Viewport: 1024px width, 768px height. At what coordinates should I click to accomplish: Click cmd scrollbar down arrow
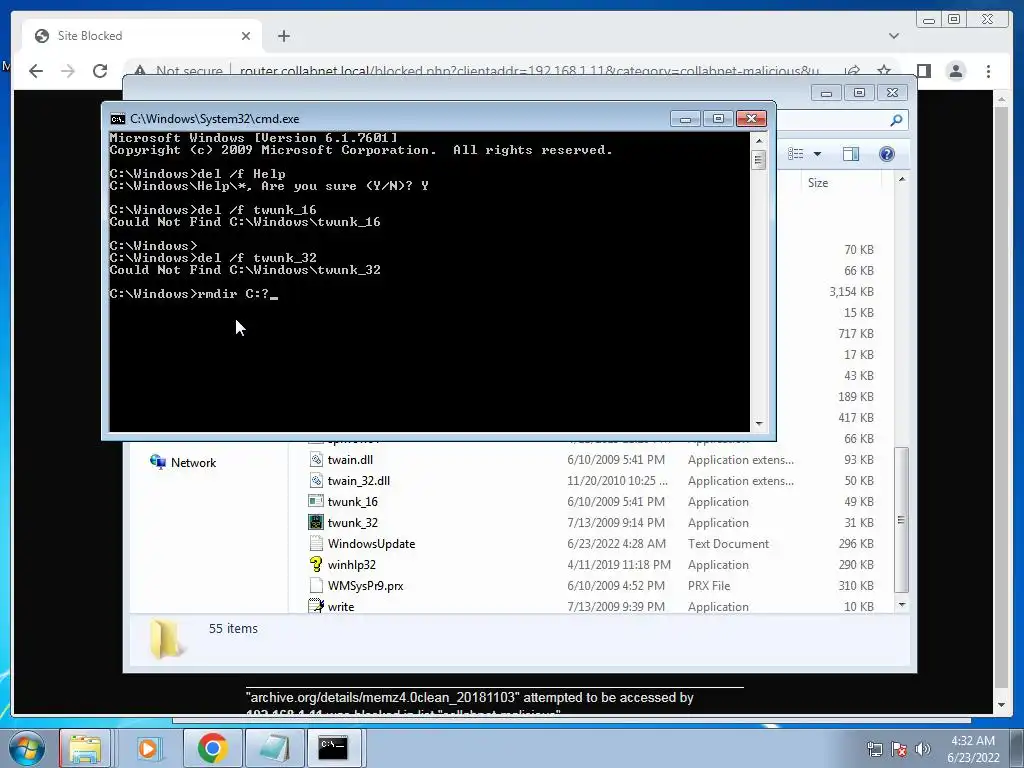pos(758,424)
